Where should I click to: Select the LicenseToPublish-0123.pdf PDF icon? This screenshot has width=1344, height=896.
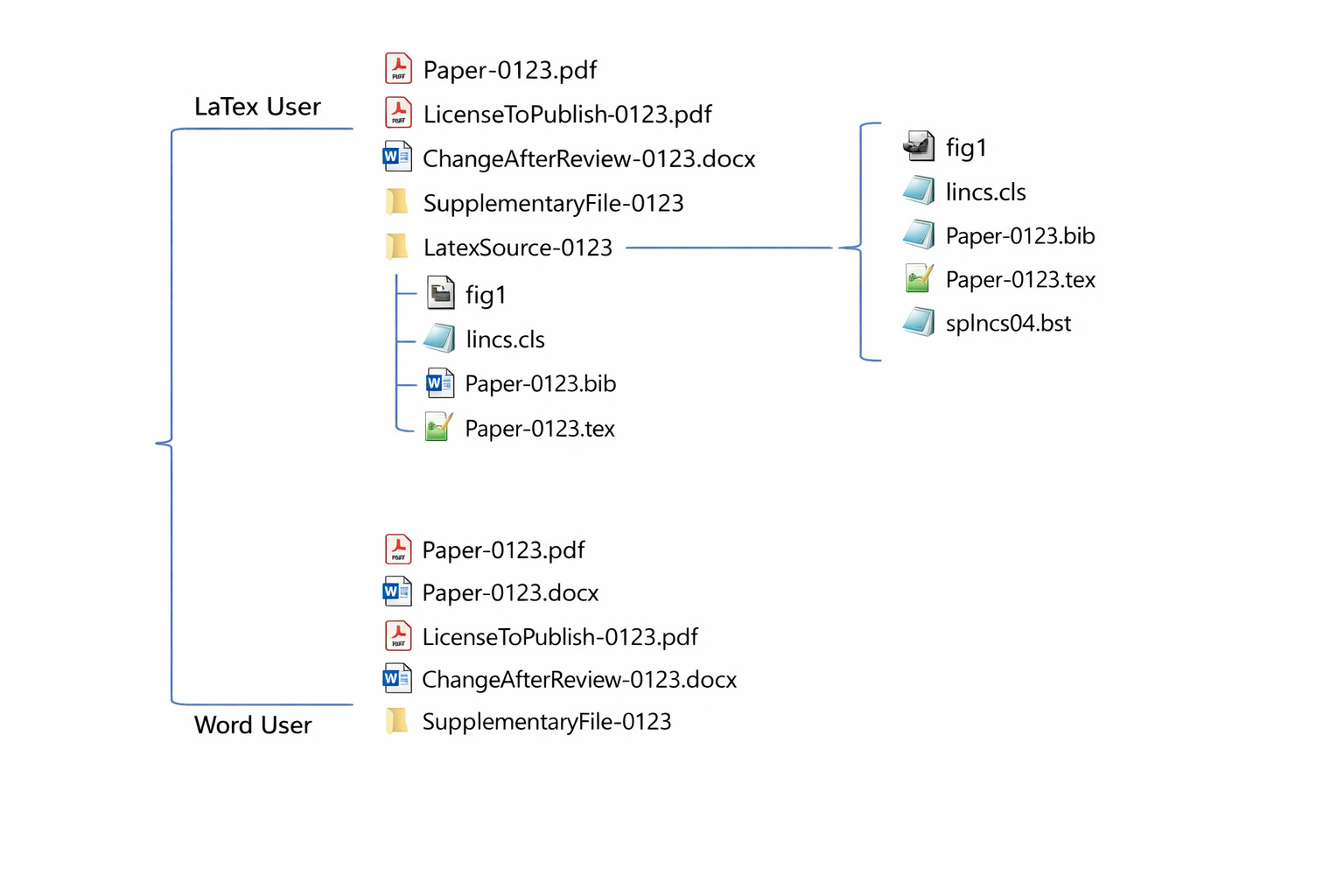tap(397, 112)
